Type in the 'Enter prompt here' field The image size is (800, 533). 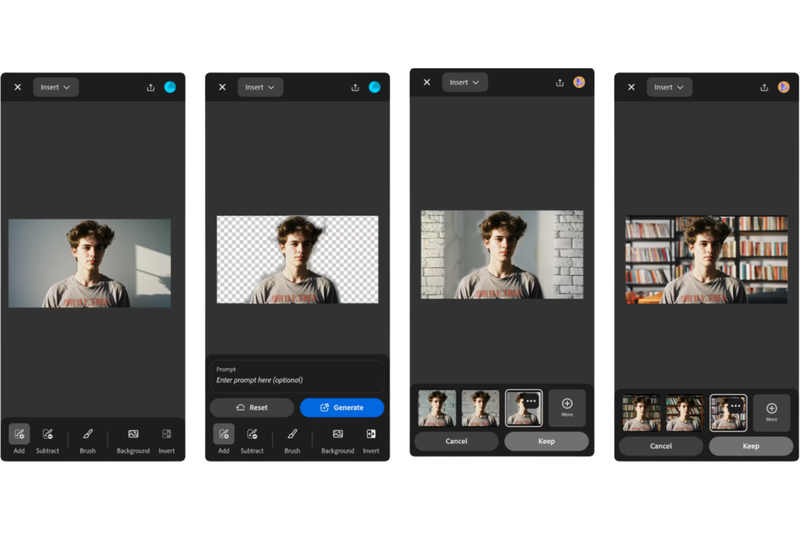(x=297, y=380)
